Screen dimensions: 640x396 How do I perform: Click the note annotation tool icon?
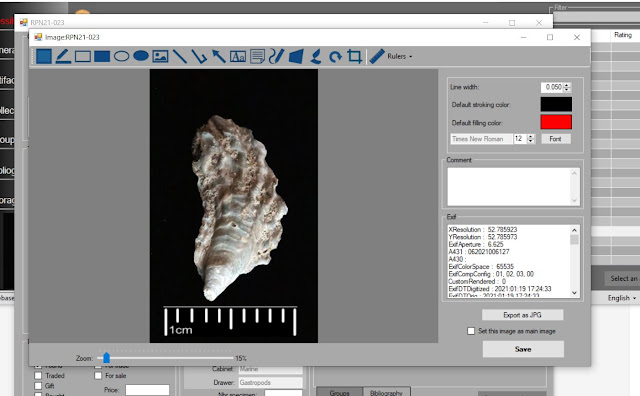pos(257,56)
